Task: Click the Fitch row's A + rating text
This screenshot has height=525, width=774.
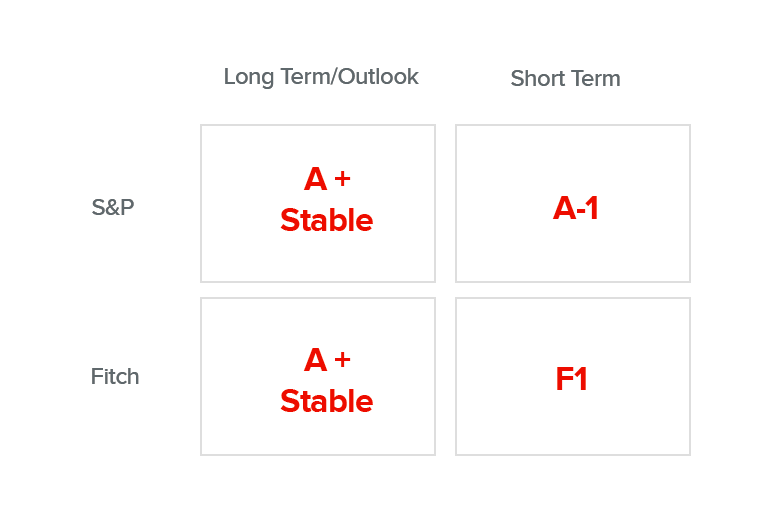Action: (327, 360)
